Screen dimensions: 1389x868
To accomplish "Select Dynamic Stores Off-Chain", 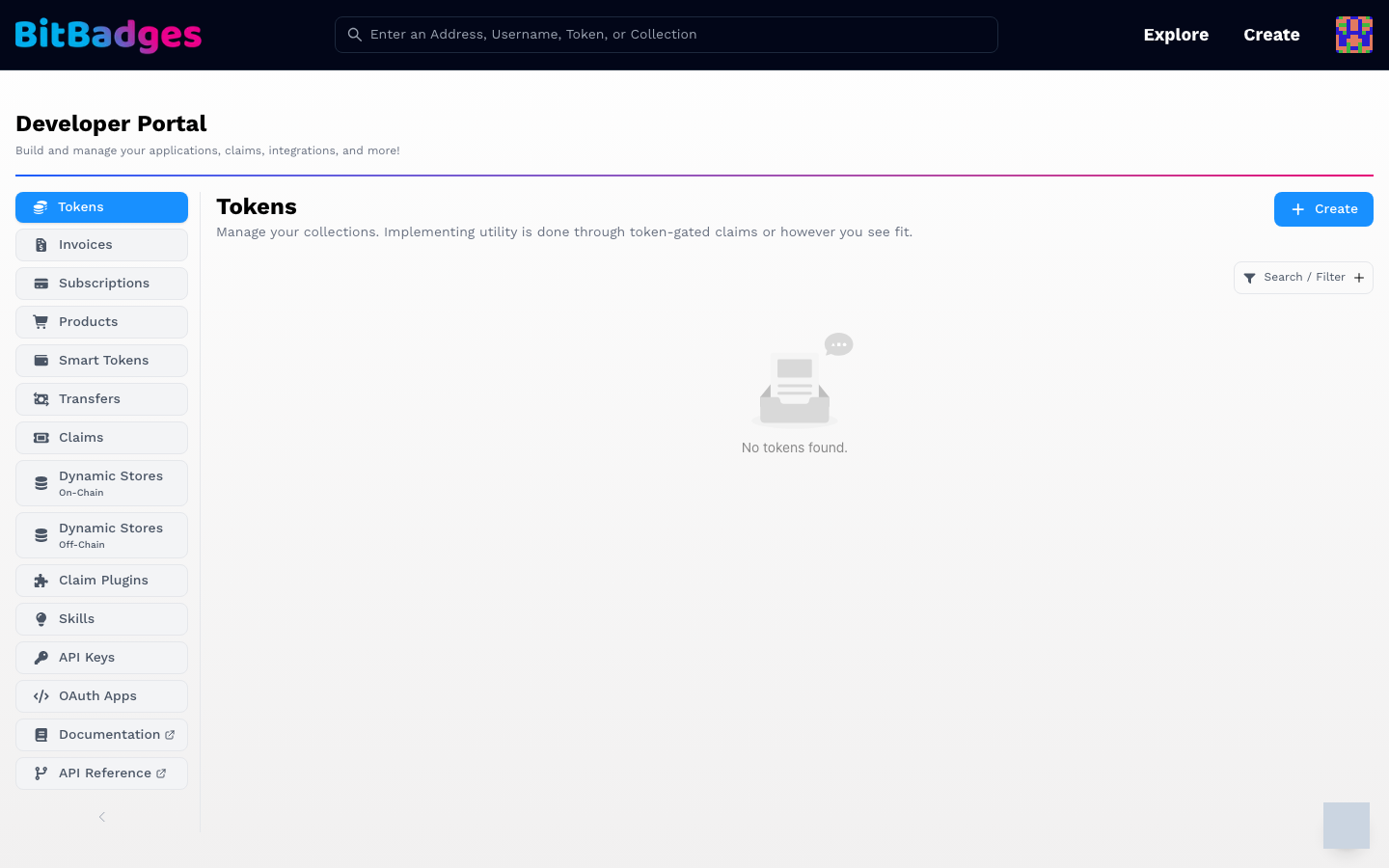I will pyautogui.click(x=101, y=535).
